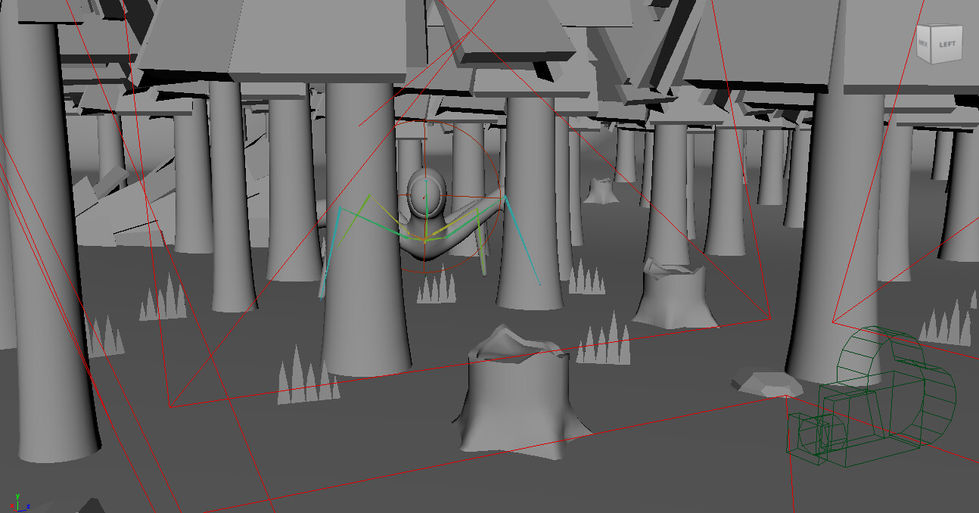The width and height of the screenshot is (979, 513).
Task: Select the character's rounded head mesh
Action: click(x=426, y=194)
